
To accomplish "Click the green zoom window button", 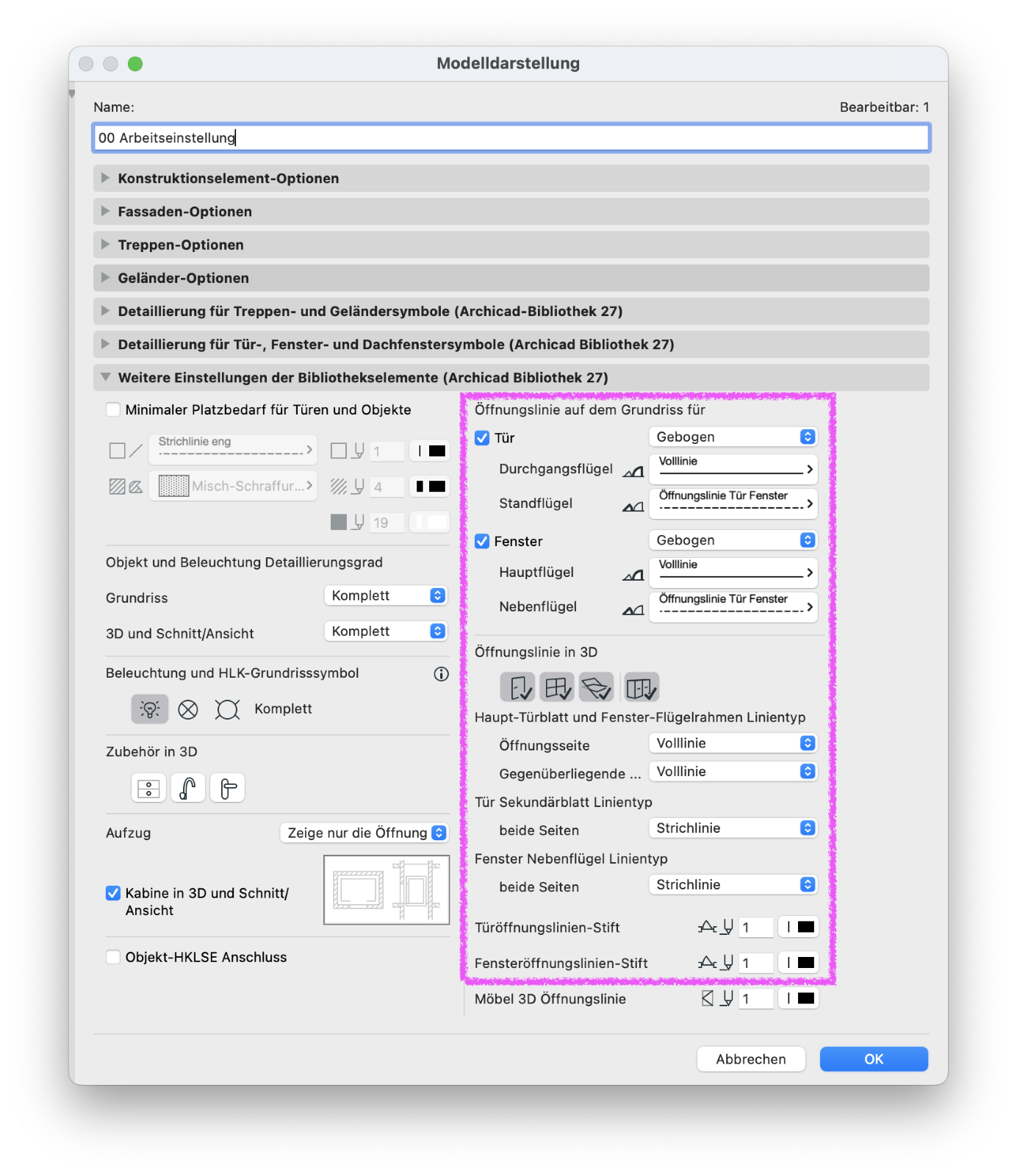I will click(x=135, y=64).
